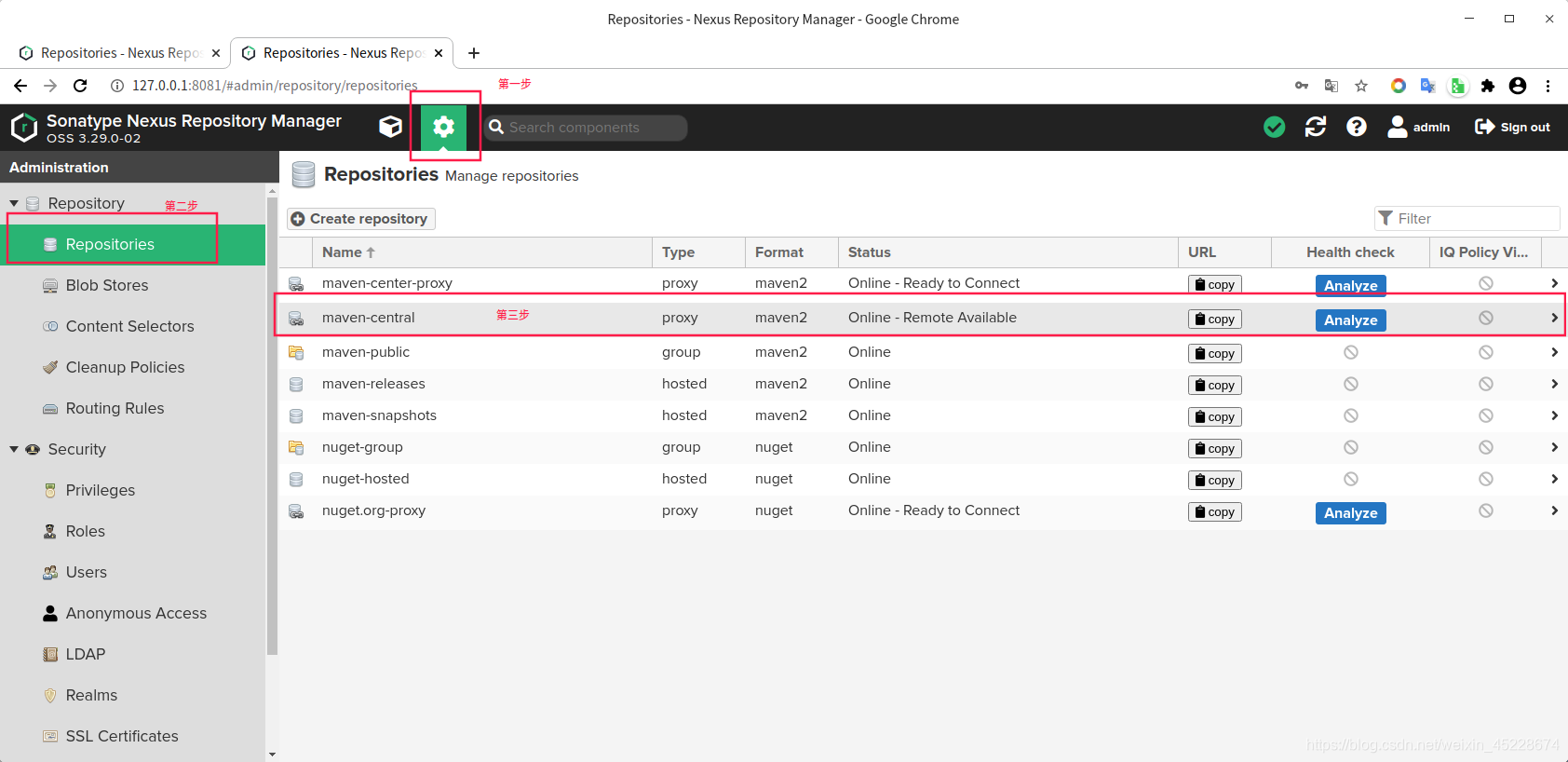Screen dimensions: 1568x762
Task: Open nuget.org-proxy row chevron
Action: tap(1554, 510)
